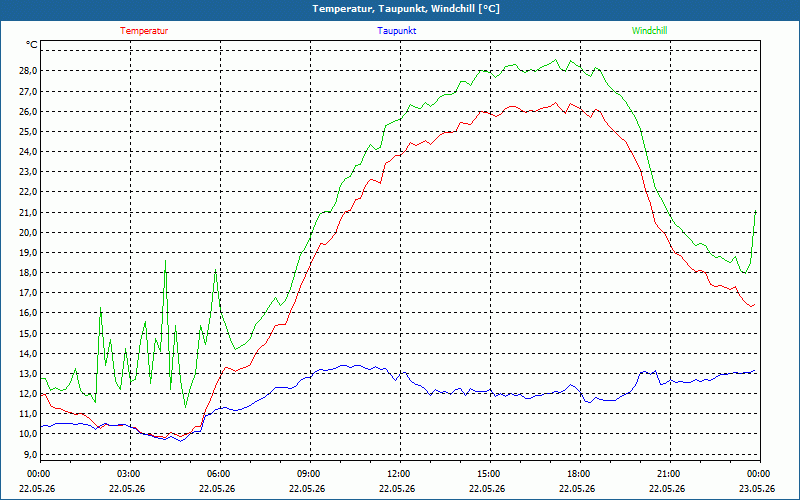Click the '21:00' x-axis time label
The width and height of the screenshot is (800, 500).
click(669, 474)
